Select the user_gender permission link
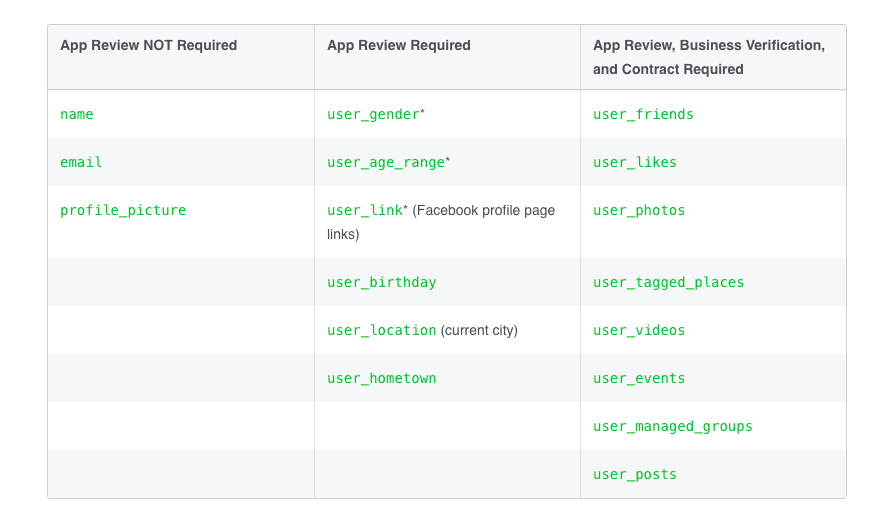The height and width of the screenshot is (520, 879). 373,114
